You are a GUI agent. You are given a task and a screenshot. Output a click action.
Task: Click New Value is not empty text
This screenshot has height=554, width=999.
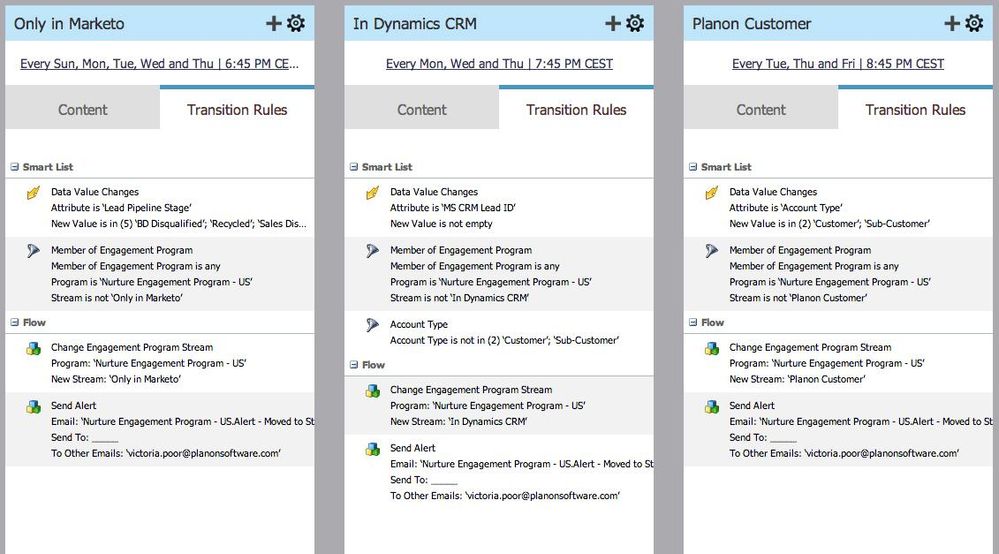click(441, 224)
